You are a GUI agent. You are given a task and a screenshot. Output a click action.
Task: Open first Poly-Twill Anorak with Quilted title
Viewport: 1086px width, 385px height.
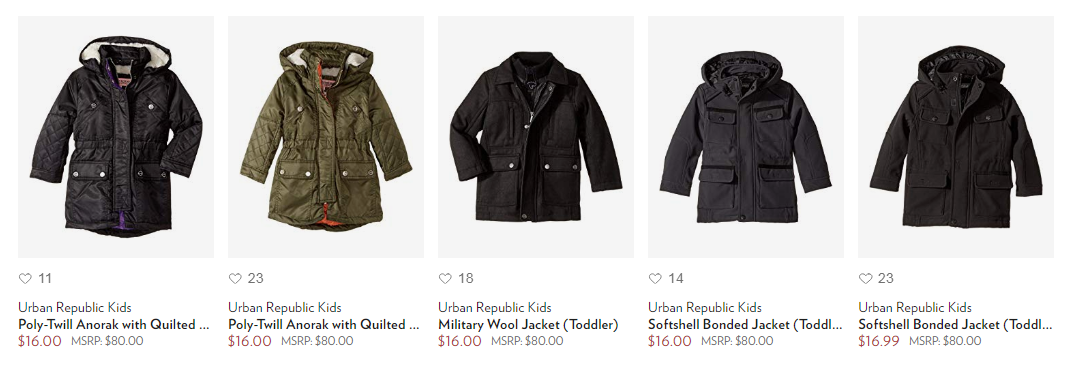tap(114, 324)
